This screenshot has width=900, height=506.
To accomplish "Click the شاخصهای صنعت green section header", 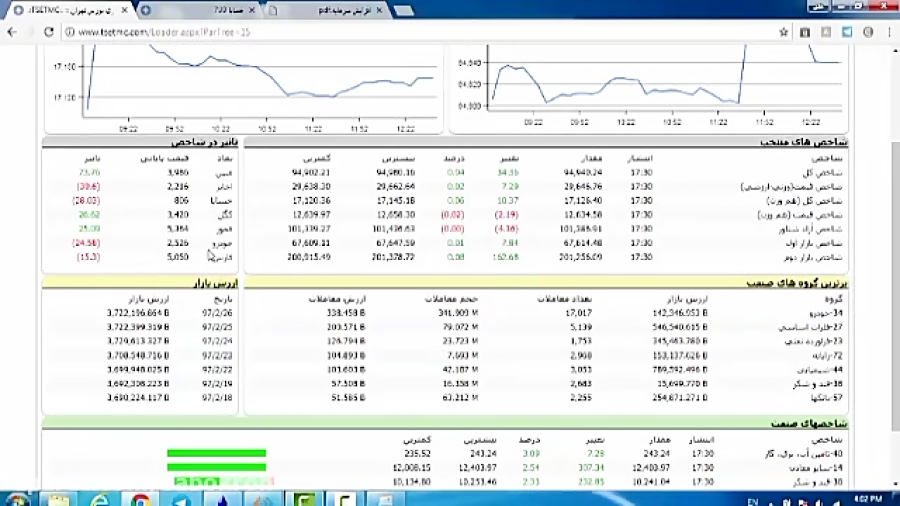I will [809, 424].
